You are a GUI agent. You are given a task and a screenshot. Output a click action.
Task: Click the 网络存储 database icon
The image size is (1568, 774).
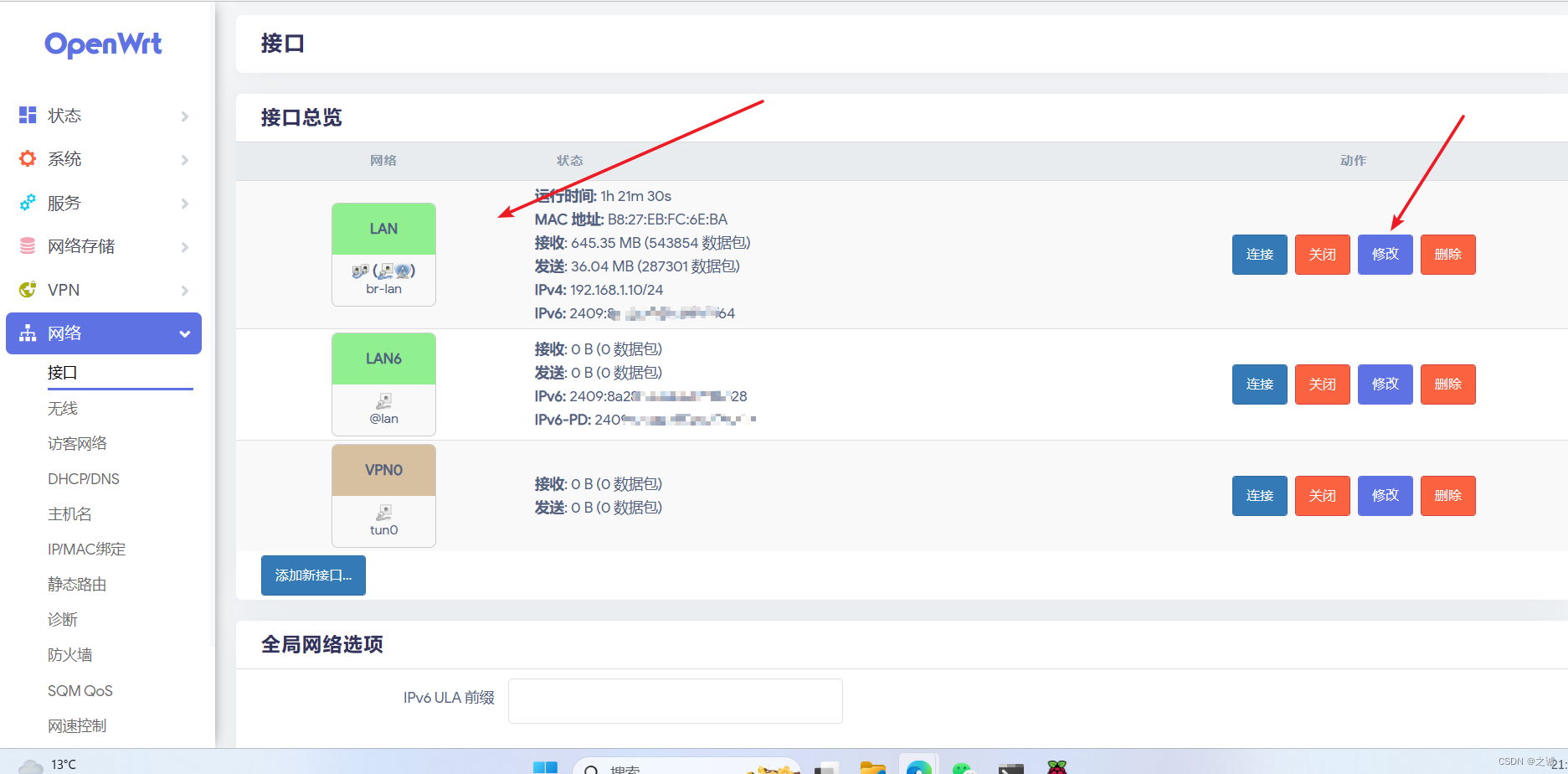[28, 245]
